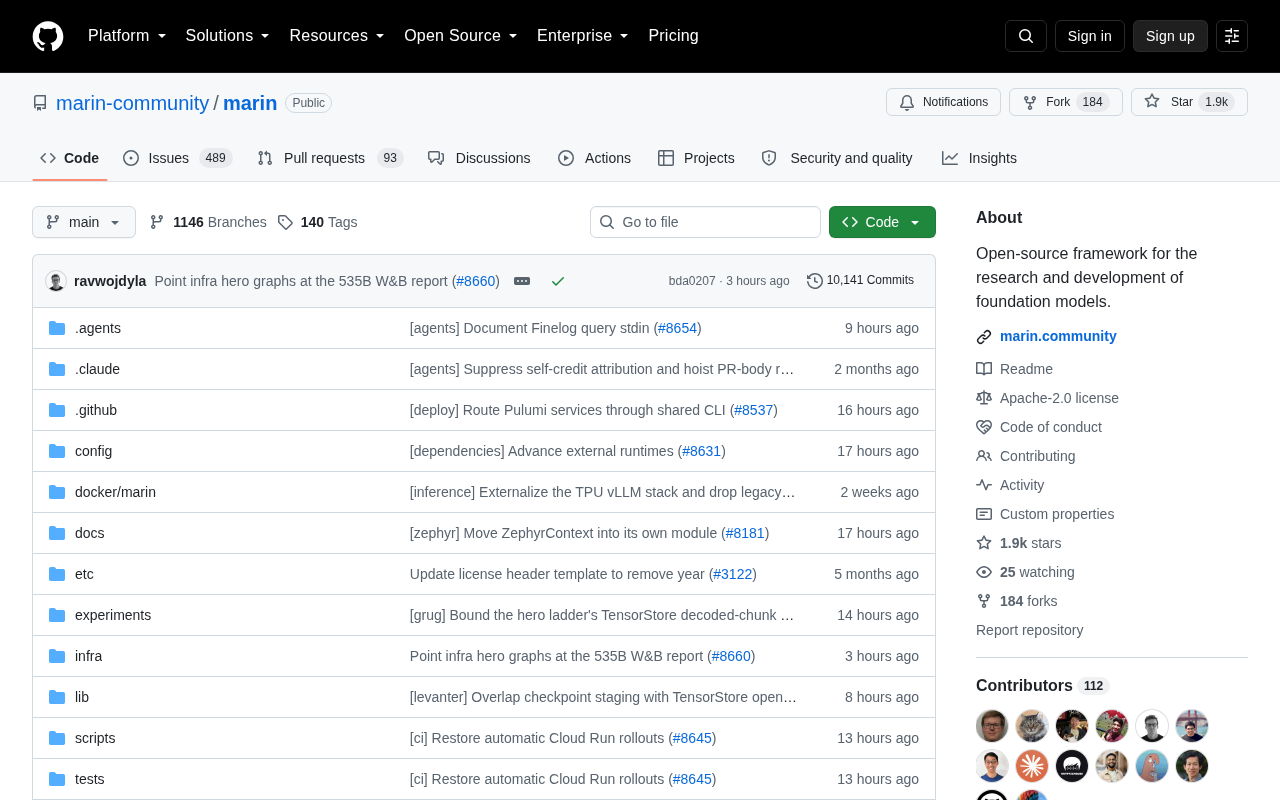The height and width of the screenshot is (800, 1280).
Task: Click the search magnifier icon
Action: pos(1026,36)
